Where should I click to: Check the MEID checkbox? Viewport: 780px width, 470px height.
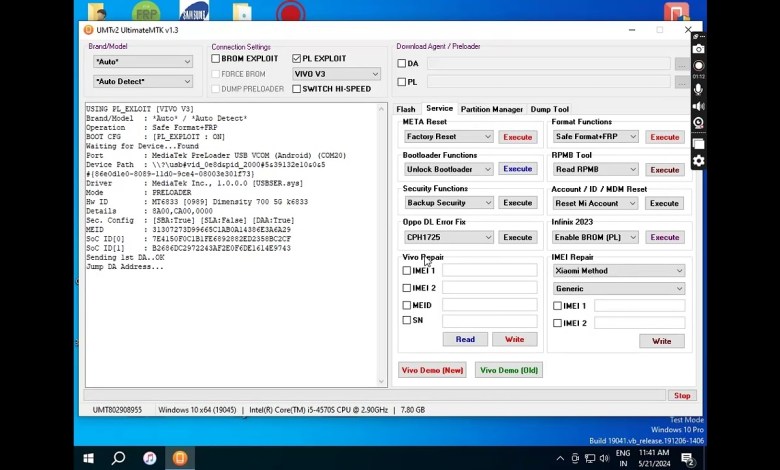tap(406, 305)
